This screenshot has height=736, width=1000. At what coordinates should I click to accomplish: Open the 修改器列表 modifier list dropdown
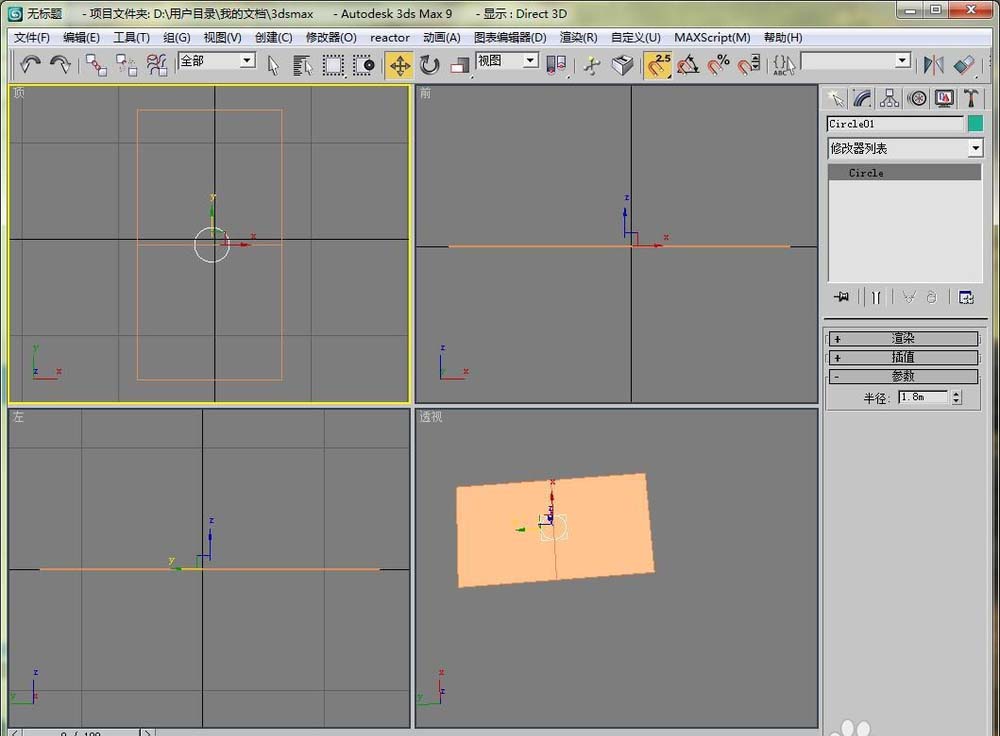coord(905,148)
